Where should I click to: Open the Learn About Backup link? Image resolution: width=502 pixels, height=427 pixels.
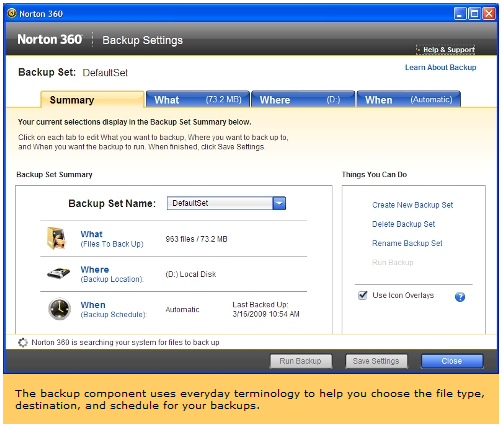440,67
